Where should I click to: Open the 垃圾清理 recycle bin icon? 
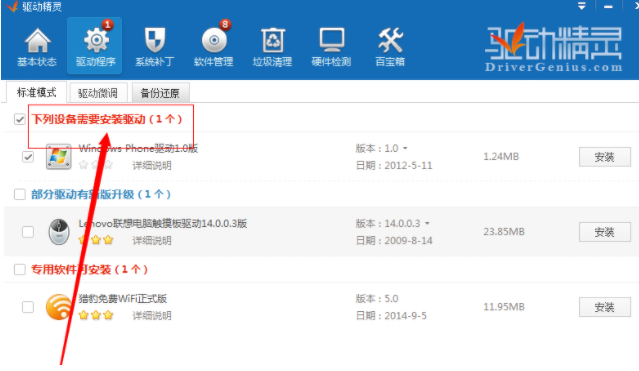point(273,40)
